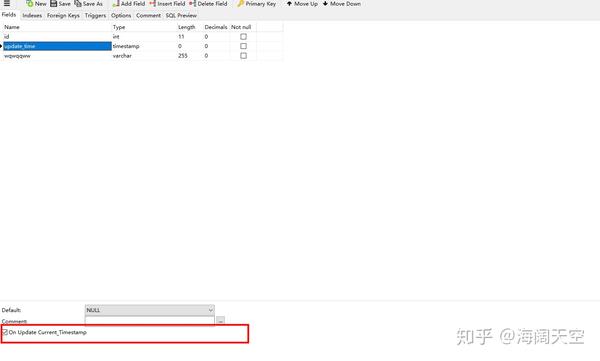Click the Not null column header
600x361 pixels.
[243, 27]
